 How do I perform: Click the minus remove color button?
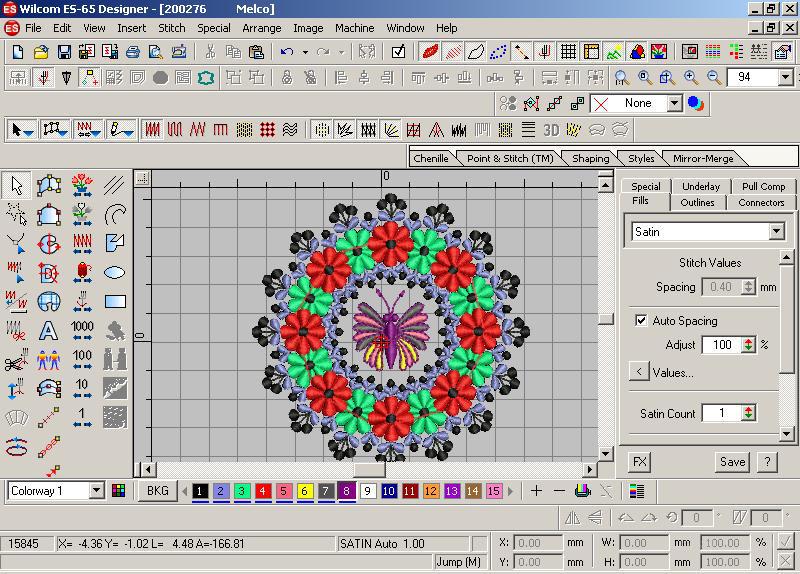pyautogui.click(x=559, y=491)
